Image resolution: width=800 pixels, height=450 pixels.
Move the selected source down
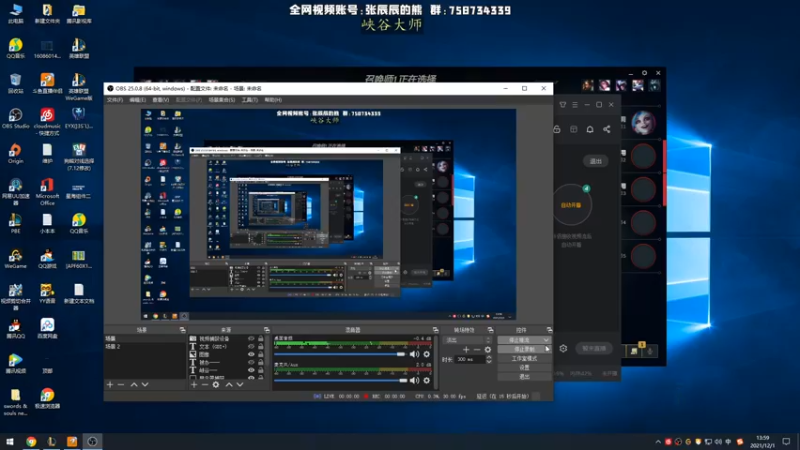240,384
